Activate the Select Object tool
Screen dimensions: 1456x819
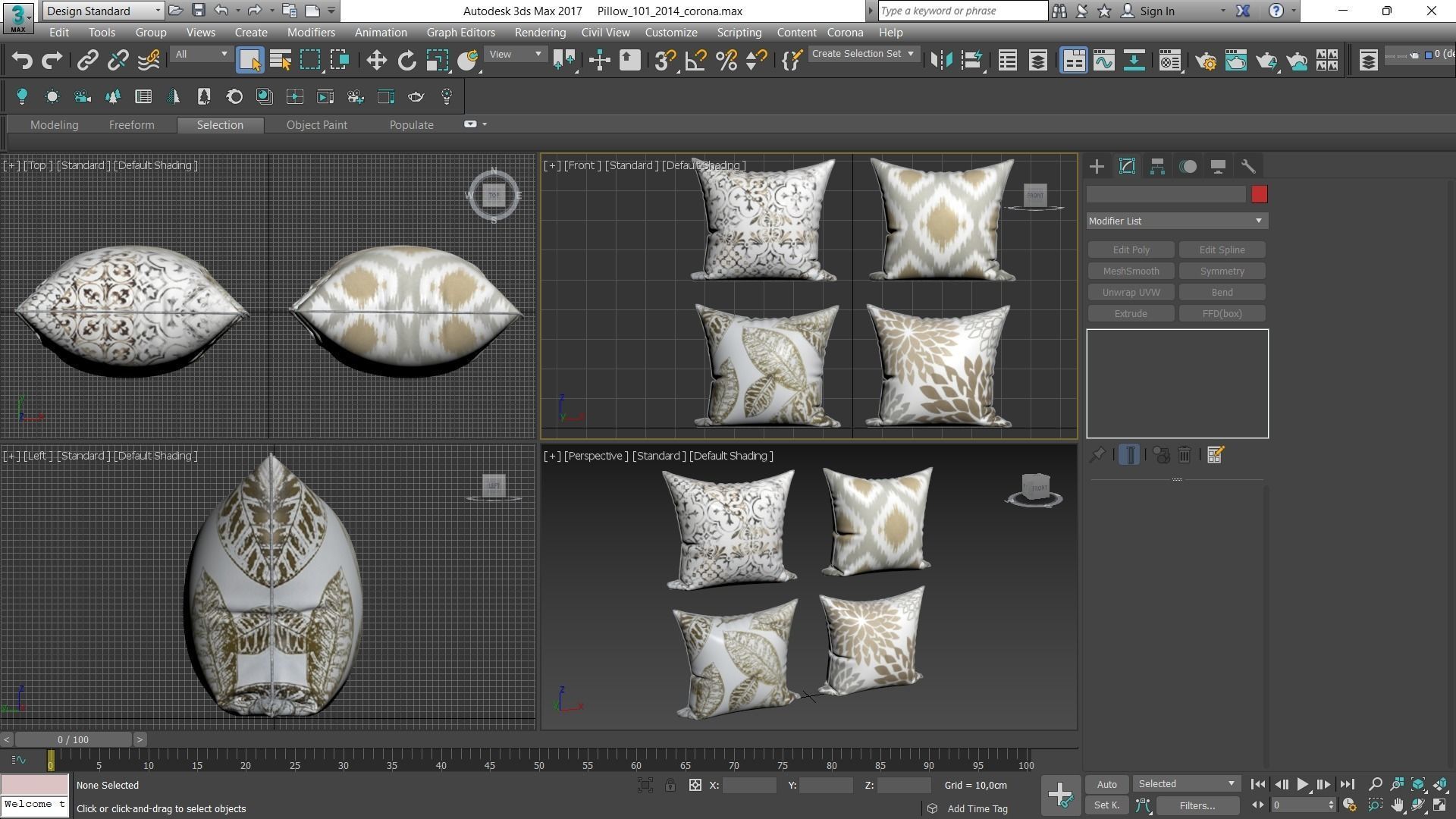pyautogui.click(x=249, y=60)
